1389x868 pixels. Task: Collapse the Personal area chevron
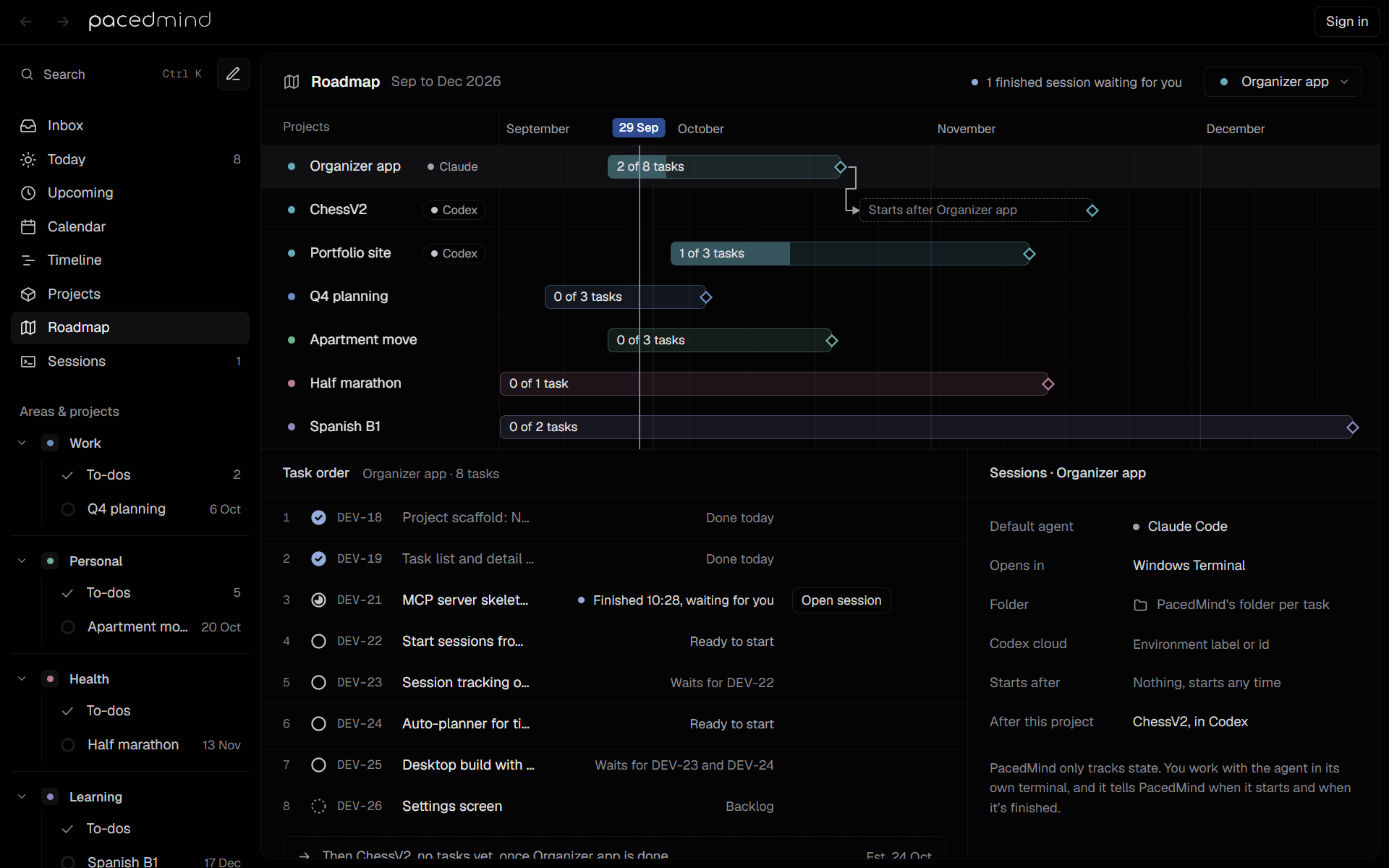point(22,561)
